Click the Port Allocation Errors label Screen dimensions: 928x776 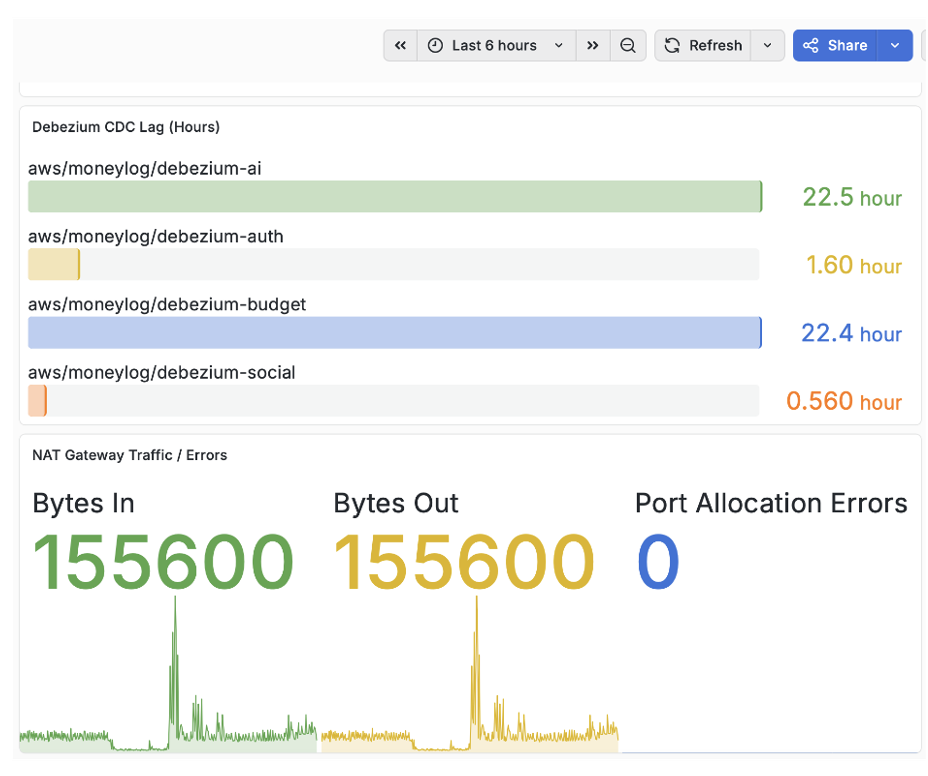click(x=771, y=503)
